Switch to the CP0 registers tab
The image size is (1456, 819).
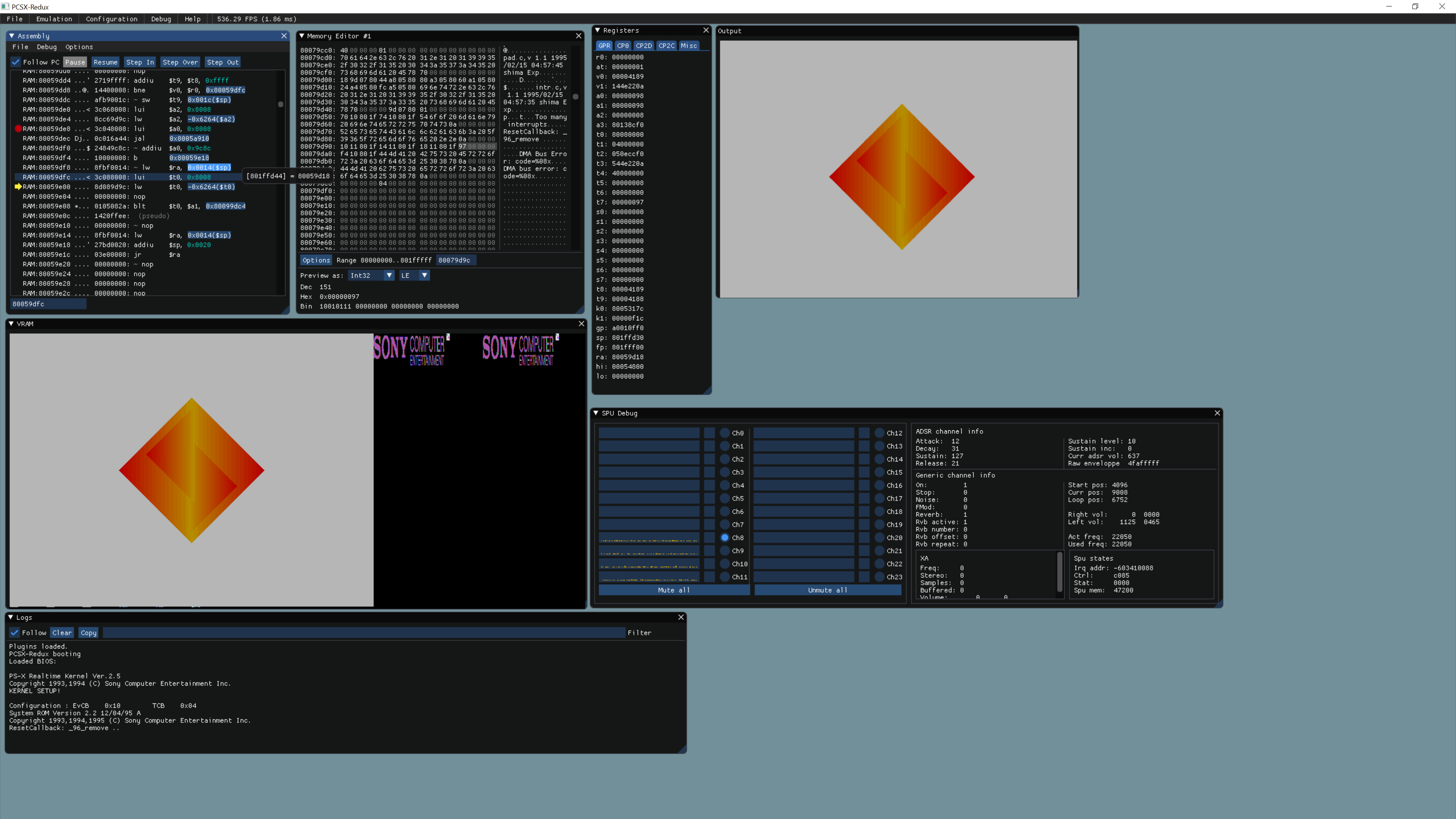point(623,46)
